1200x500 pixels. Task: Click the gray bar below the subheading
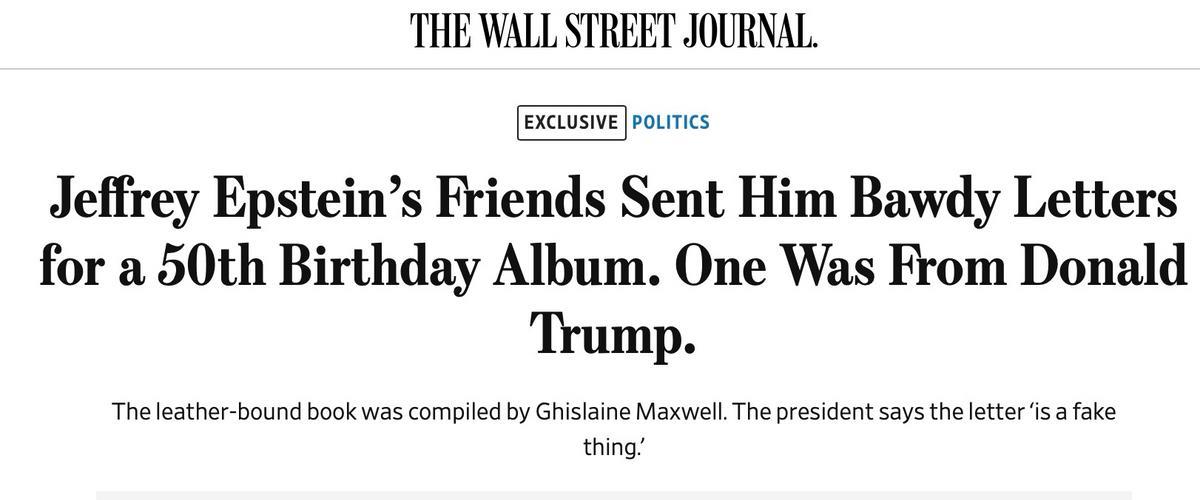[x=612, y=495]
